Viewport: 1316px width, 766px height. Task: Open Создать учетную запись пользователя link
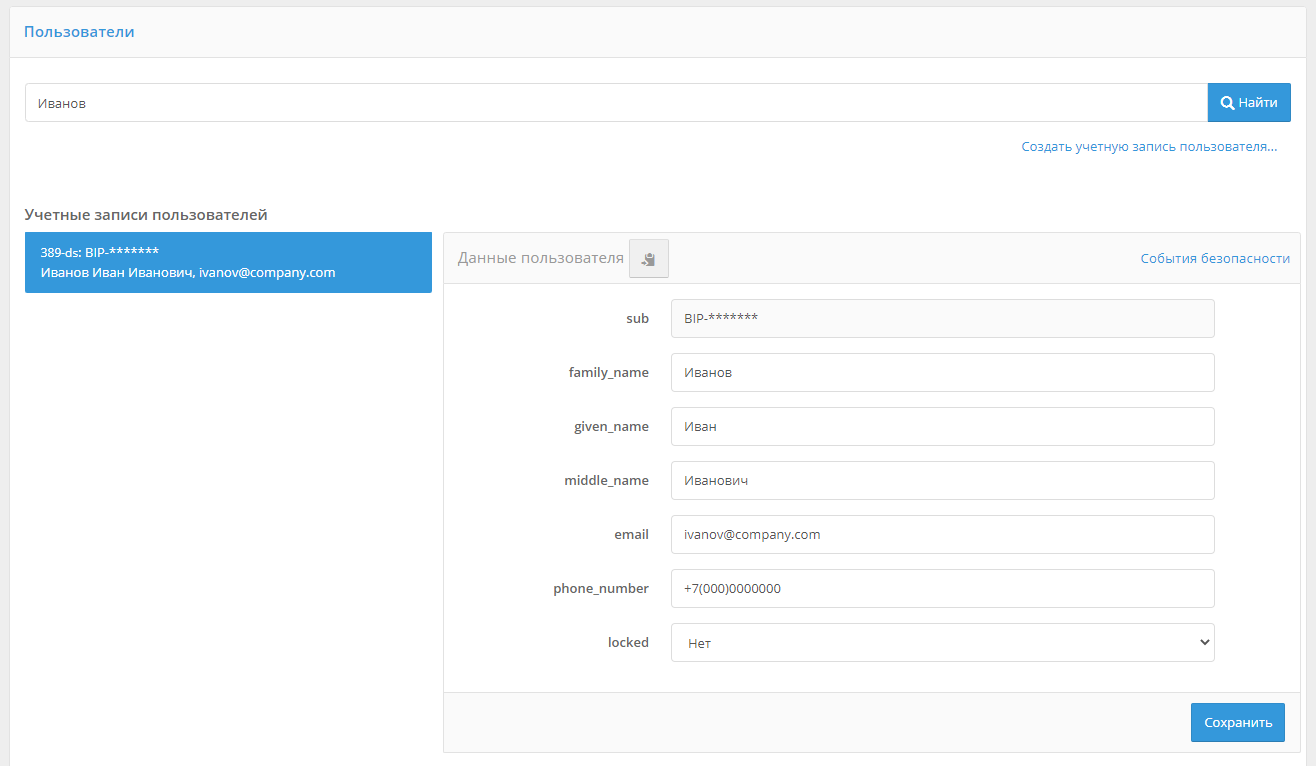pos(1149,147)
